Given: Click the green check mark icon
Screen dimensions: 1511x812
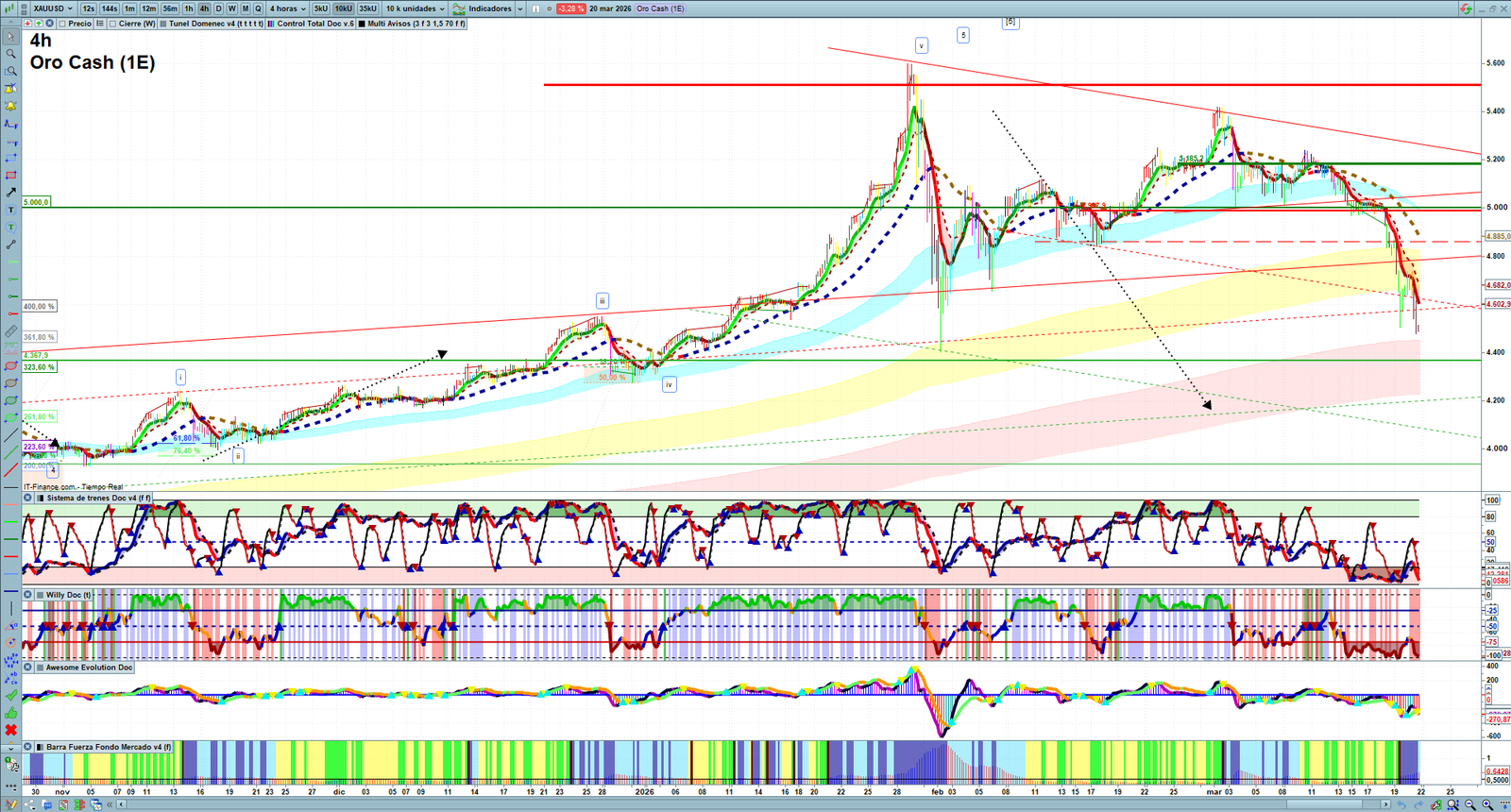Looking at the screenshot, I should tap(10, 696).
